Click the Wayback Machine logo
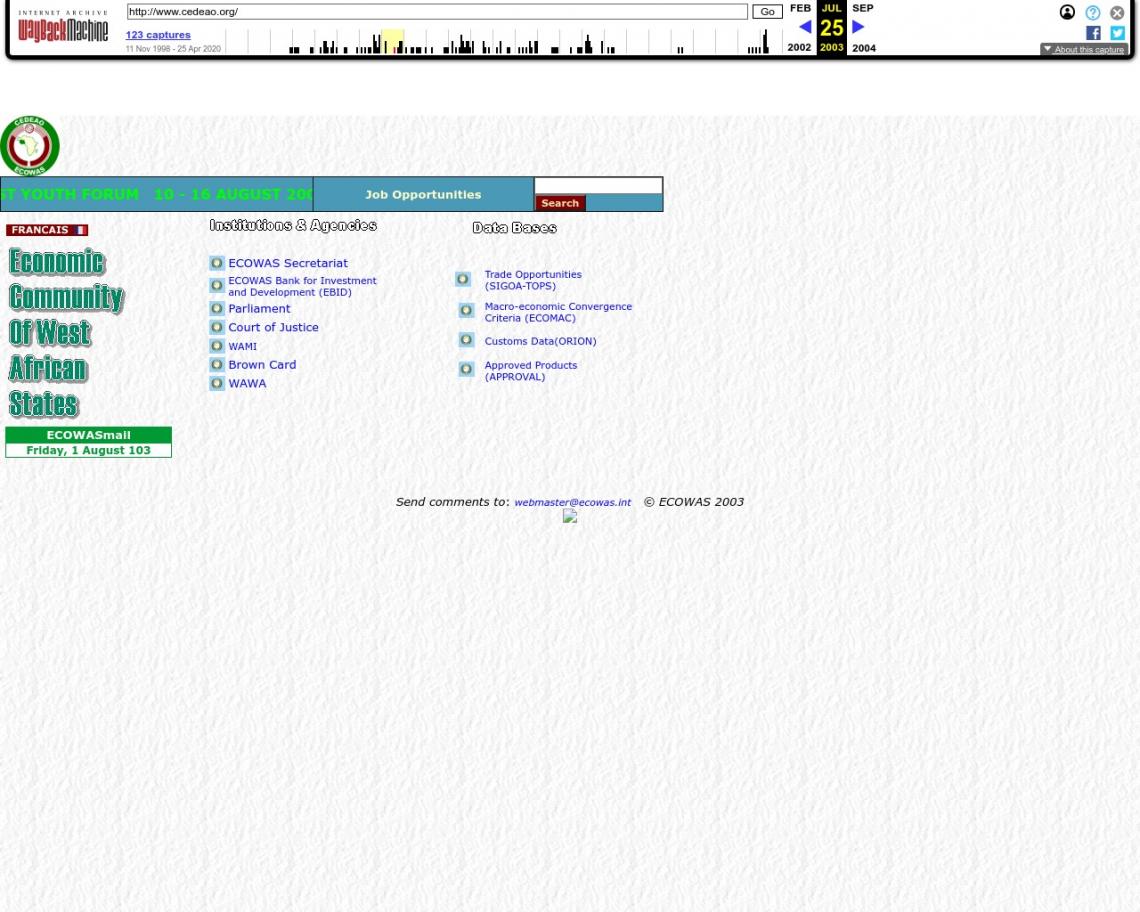This screenshot has height=912, width=1140. (63, 28)
